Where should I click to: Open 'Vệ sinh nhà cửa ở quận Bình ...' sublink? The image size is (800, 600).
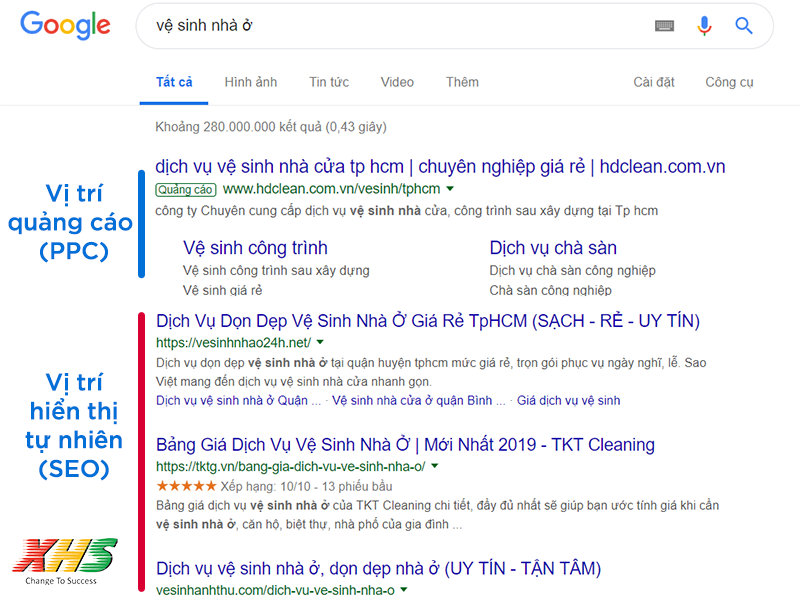point(418,401)
